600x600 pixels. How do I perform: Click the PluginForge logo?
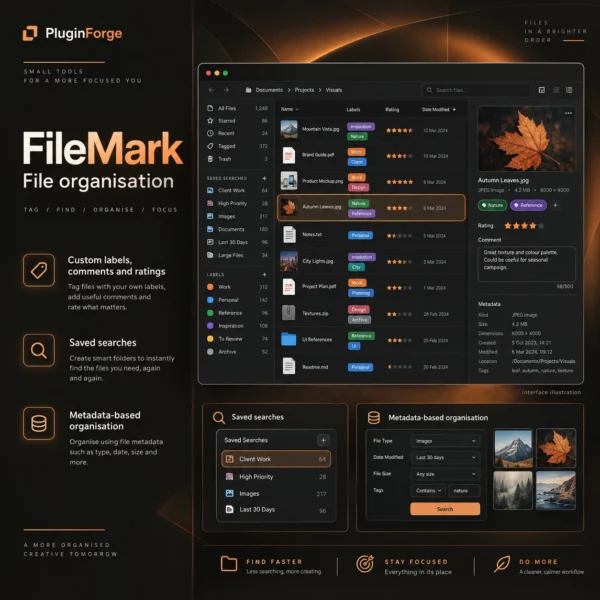[72, 33]
